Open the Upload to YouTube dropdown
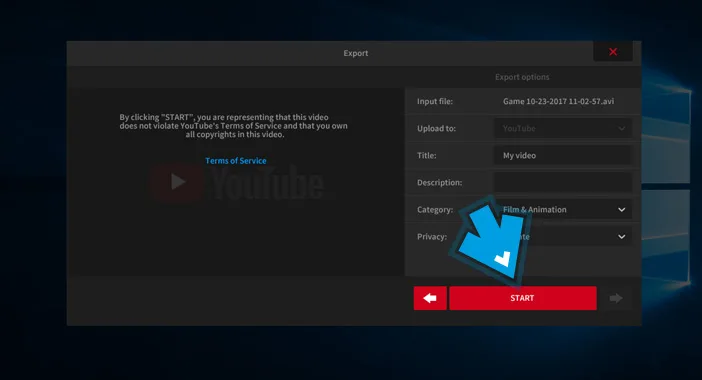This screenshot has height=380, width=702. pyautogui.click(x=563, y=128)
